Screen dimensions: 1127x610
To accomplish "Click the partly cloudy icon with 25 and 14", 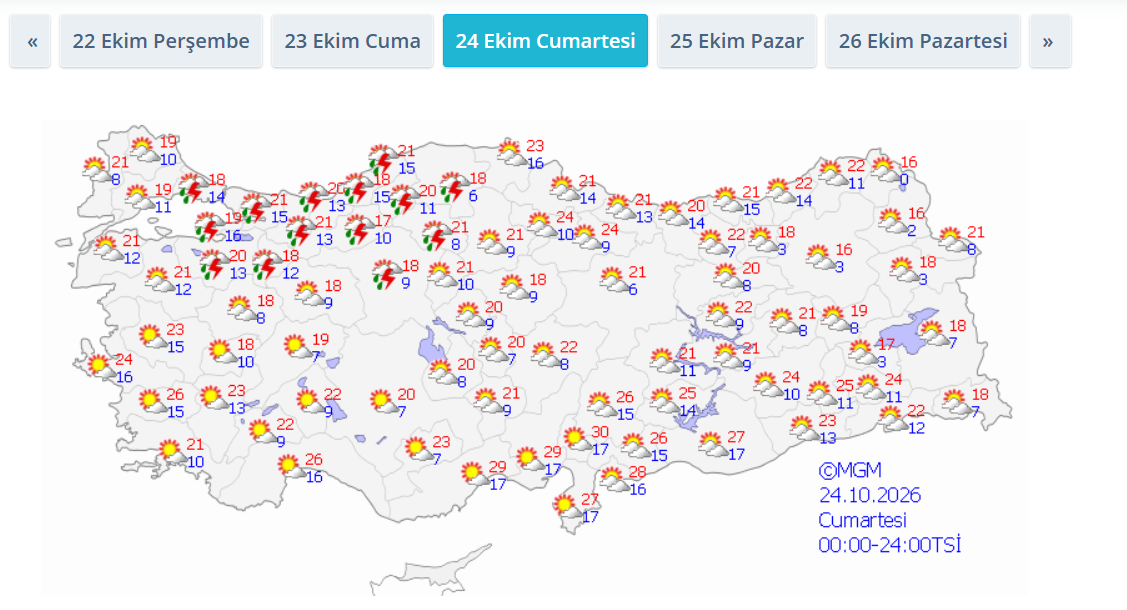I will pyautogui.click(x=665, y=400).
